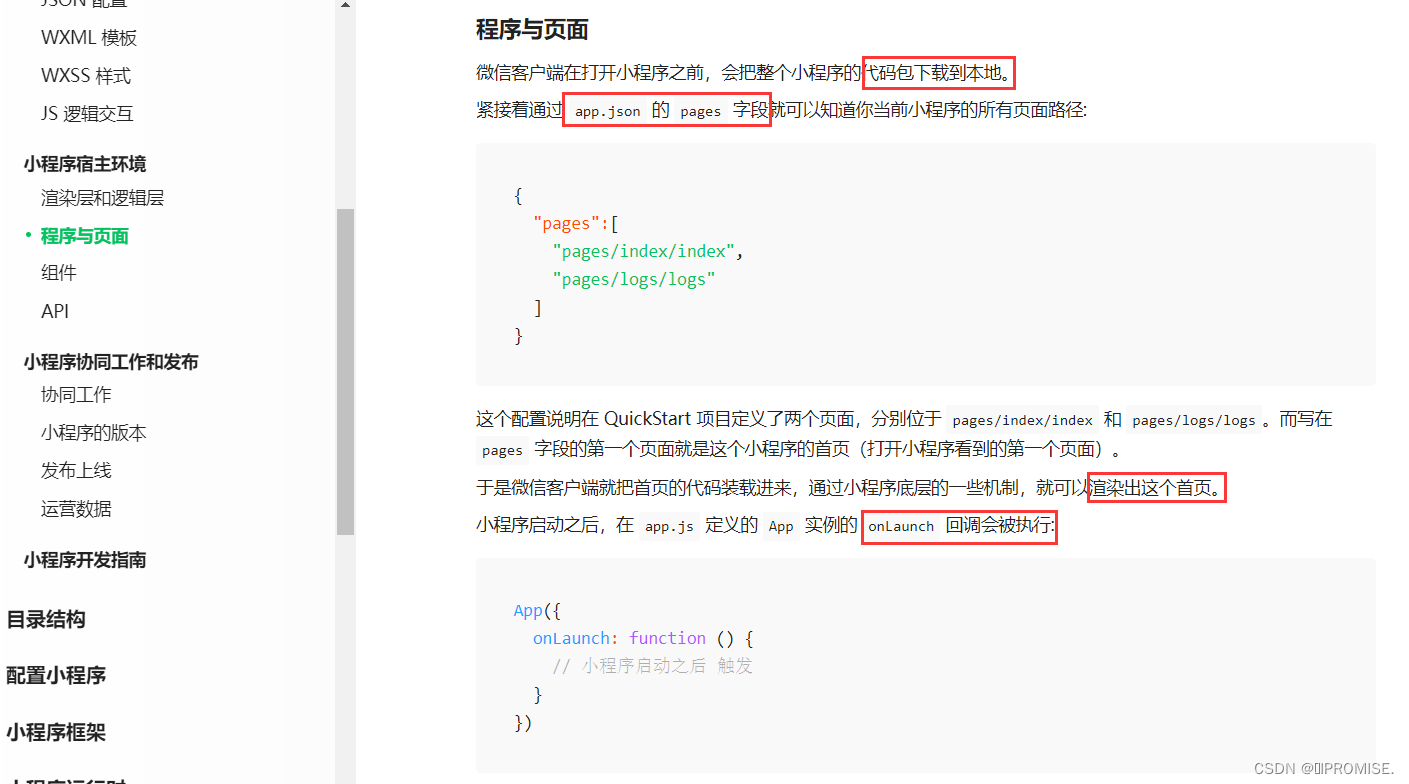Click "pages/logs/logs" string in code block
This screenshot has height=784, width=1409.
point(634,280)
